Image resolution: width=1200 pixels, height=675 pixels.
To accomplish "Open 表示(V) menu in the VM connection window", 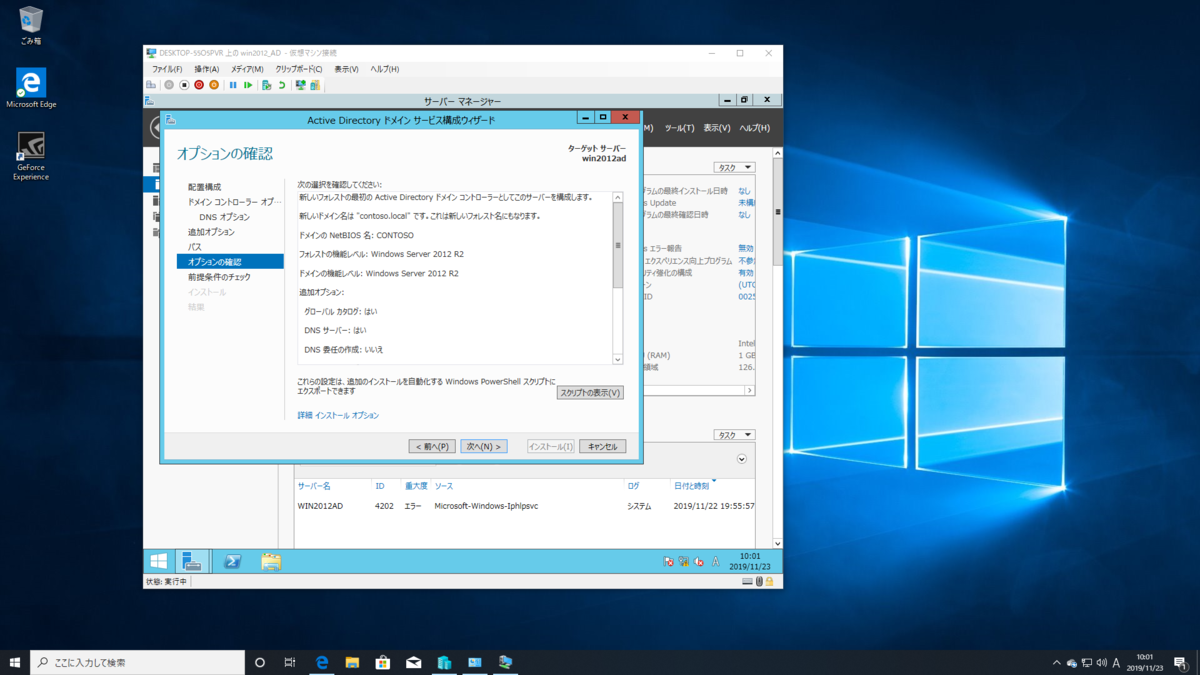I will (346, 70).
